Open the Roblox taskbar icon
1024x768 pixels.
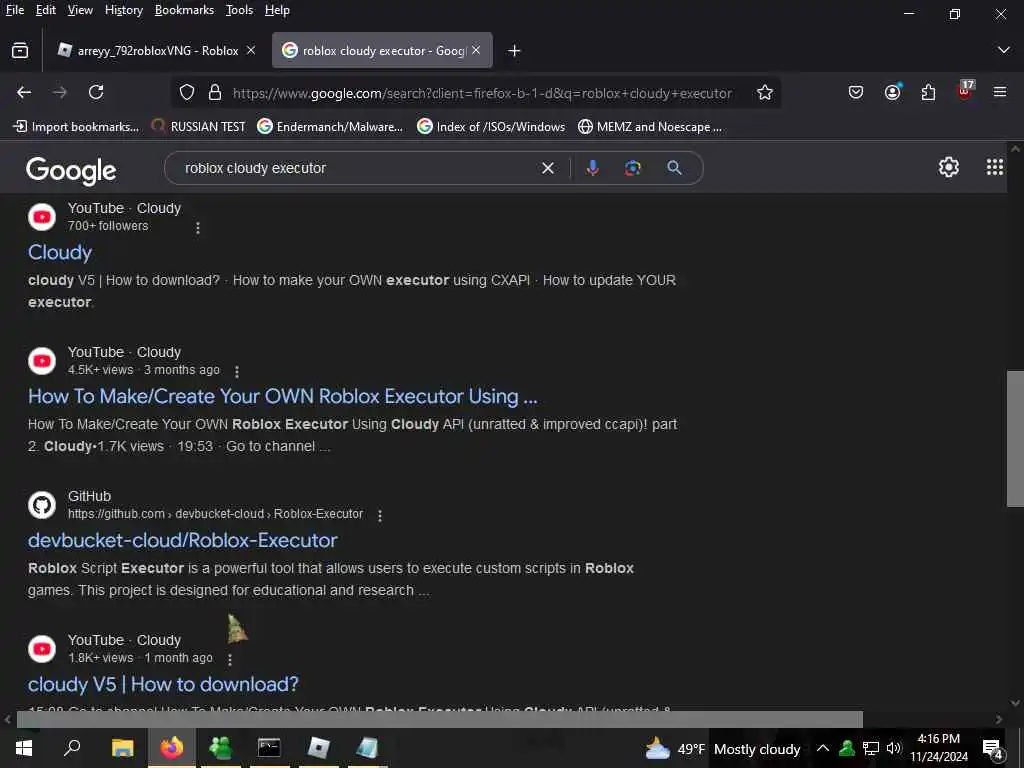pos(318,748)
